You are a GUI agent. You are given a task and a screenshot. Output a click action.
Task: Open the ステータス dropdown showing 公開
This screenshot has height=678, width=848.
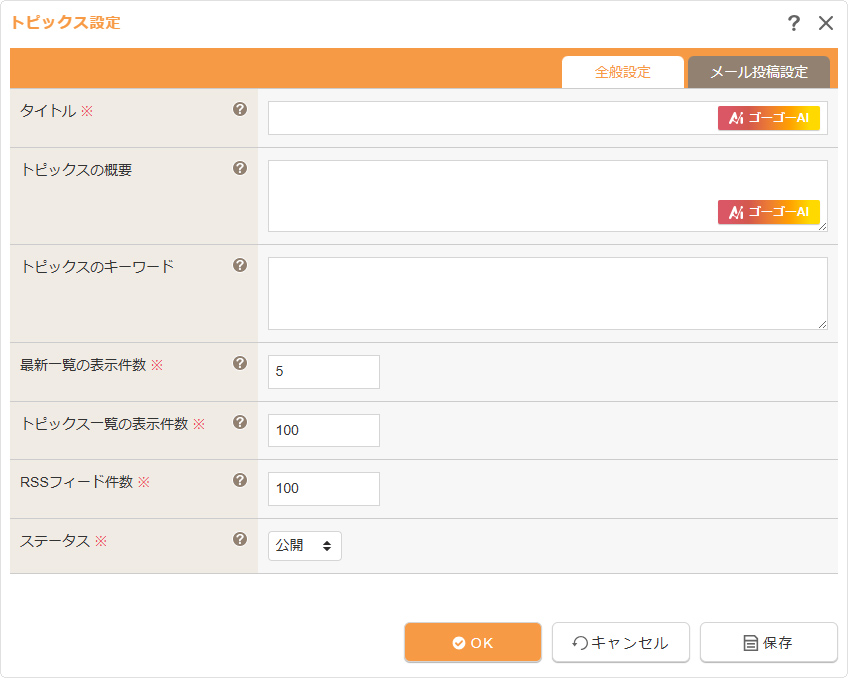[x=305, y=546]
